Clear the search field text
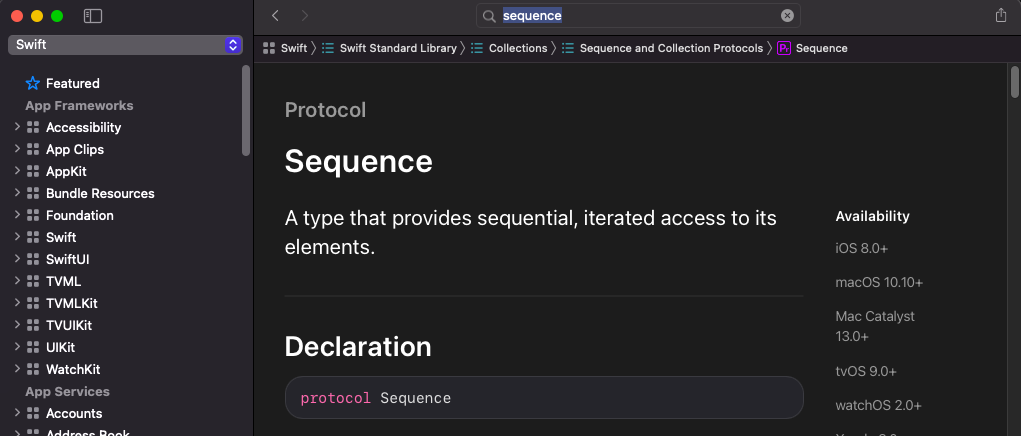This screenshot has height=436, width=1021. pos(787,16)
